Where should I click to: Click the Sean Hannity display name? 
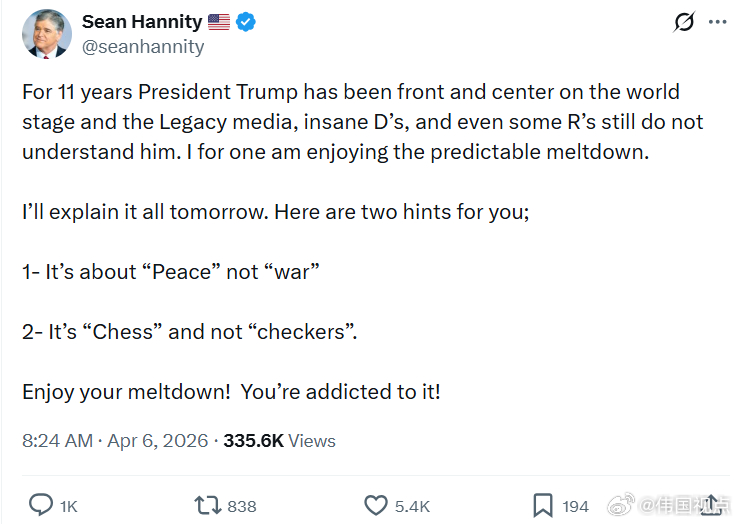point(142,22)
